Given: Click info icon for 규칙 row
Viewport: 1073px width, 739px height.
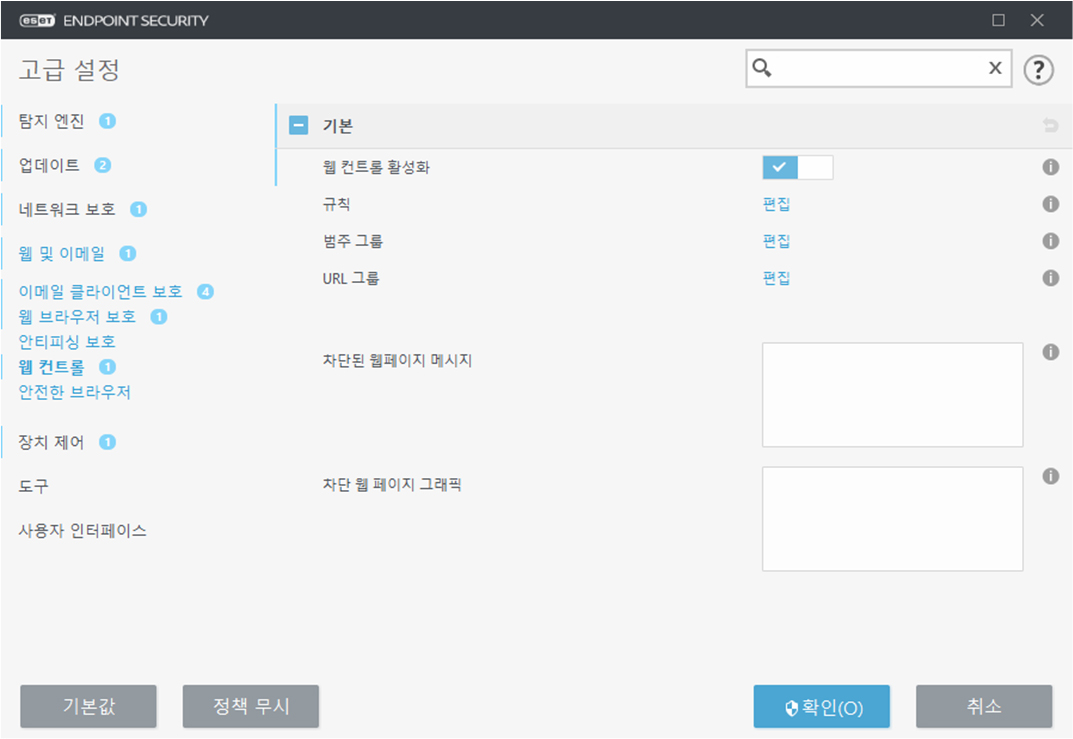Looking at the screenshot, I should click(1050, 204).
